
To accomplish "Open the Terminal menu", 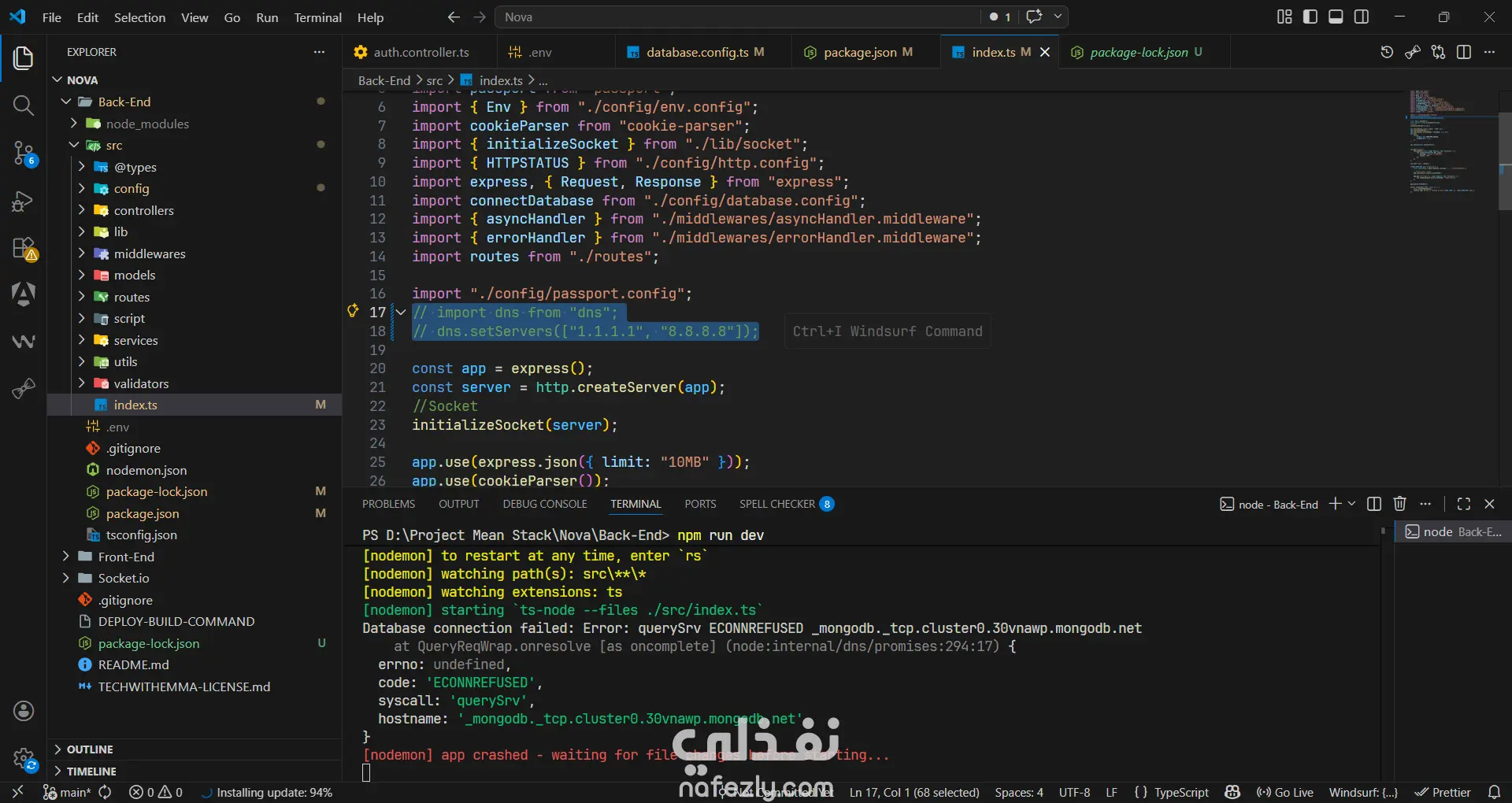I will [x=317, y=17].
